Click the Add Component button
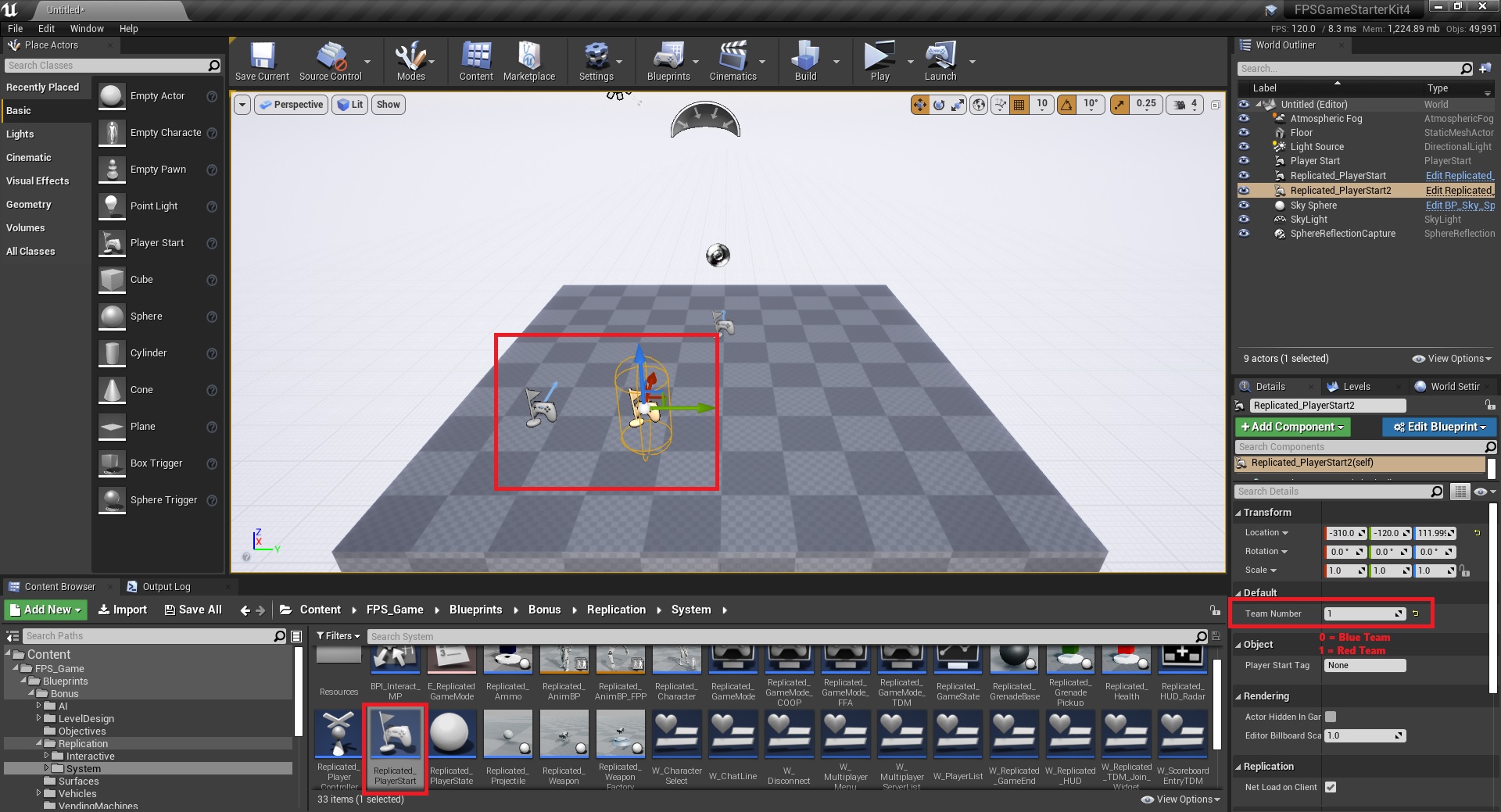 coord(1292,427)
